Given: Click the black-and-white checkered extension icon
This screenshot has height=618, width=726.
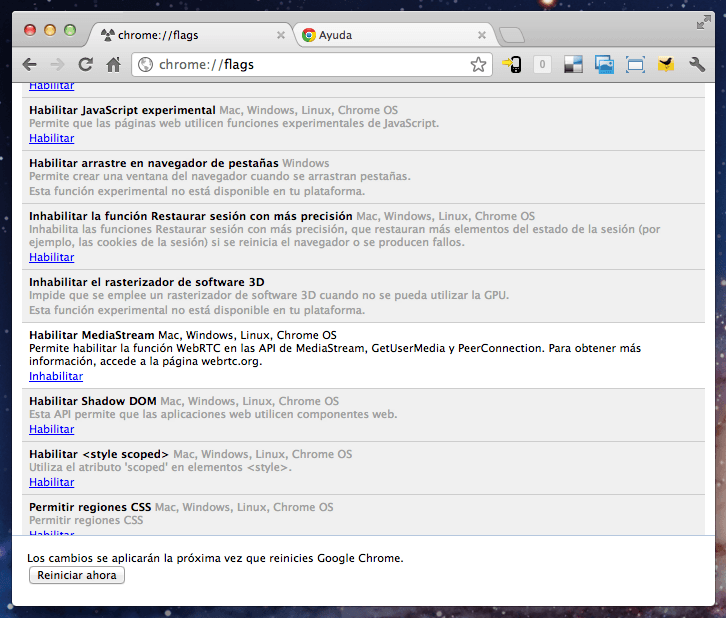Looking at the screenshot, I should (573, 65).
